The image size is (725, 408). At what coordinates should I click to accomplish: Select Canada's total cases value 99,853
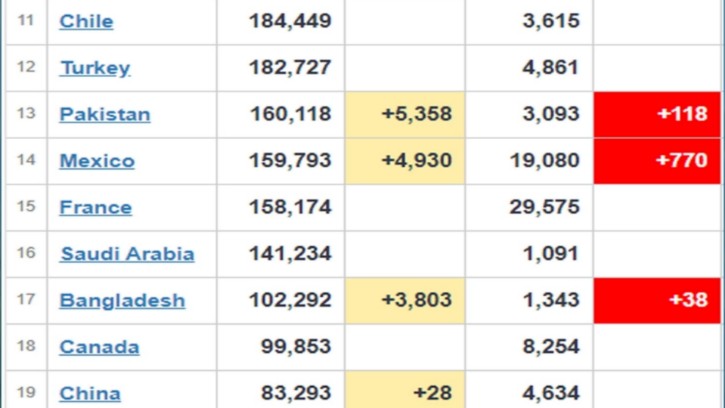click(296, 346)
